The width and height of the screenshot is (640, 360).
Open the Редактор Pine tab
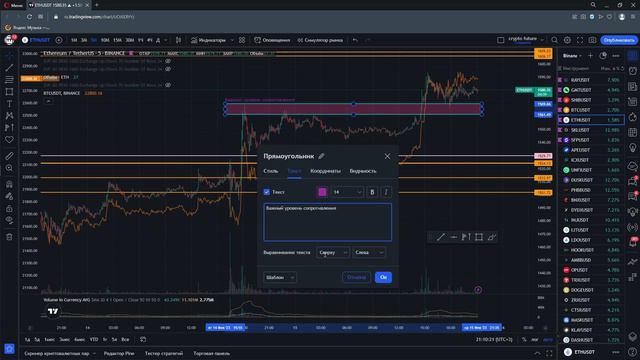point(119,353)
